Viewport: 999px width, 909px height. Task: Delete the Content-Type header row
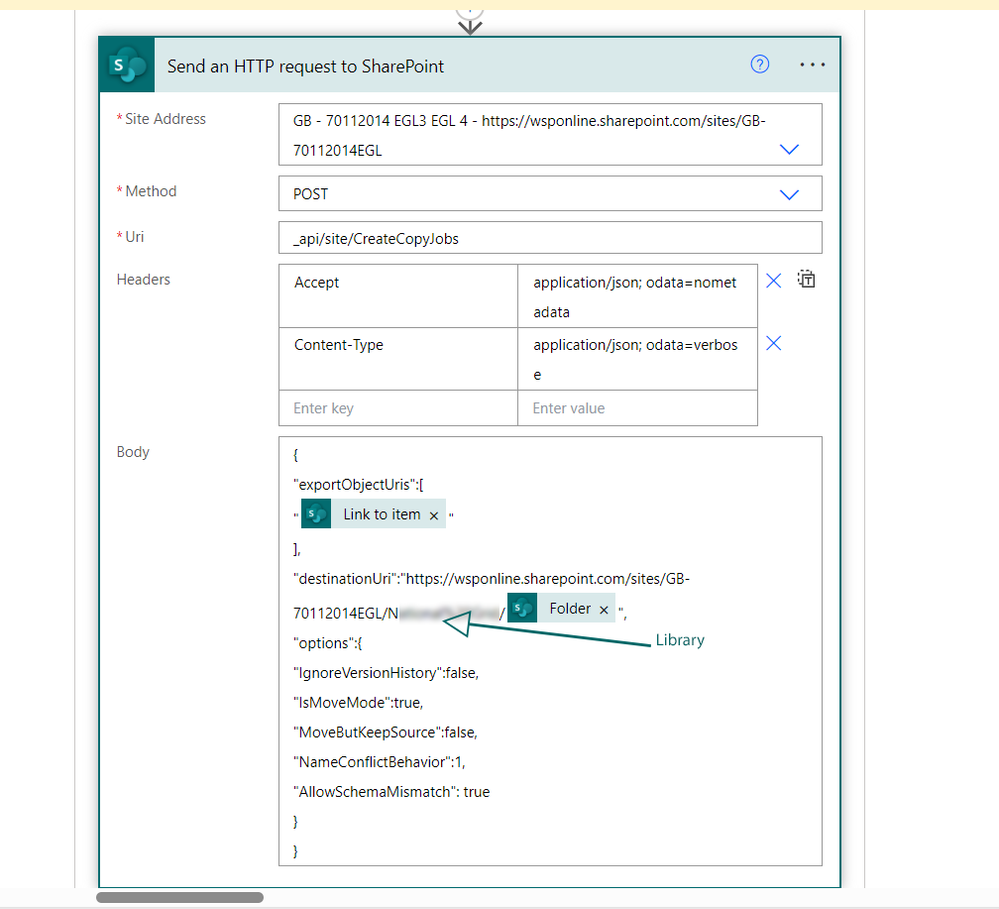(773, 343)
